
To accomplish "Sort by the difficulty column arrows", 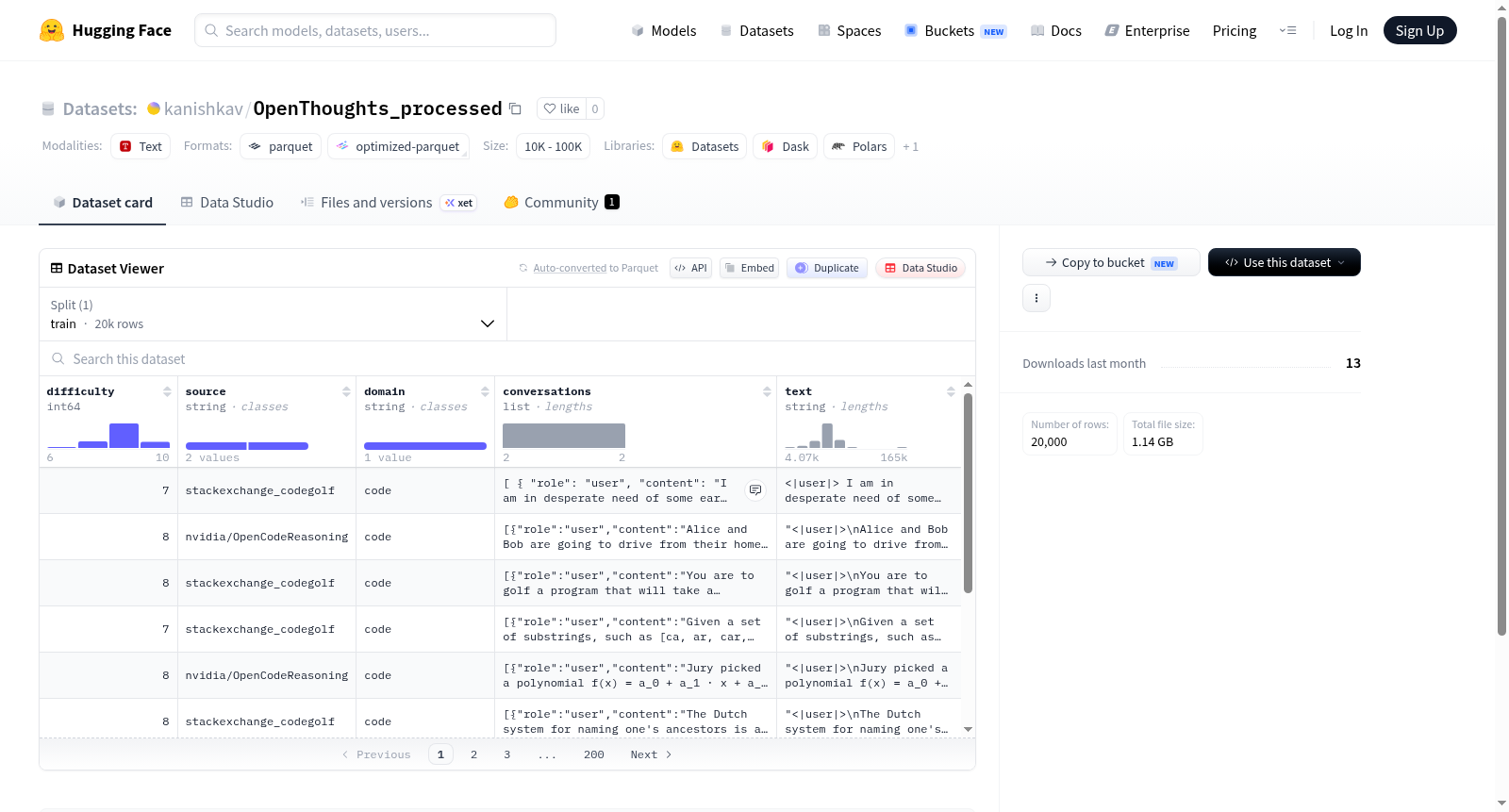I will click(167, 391).
